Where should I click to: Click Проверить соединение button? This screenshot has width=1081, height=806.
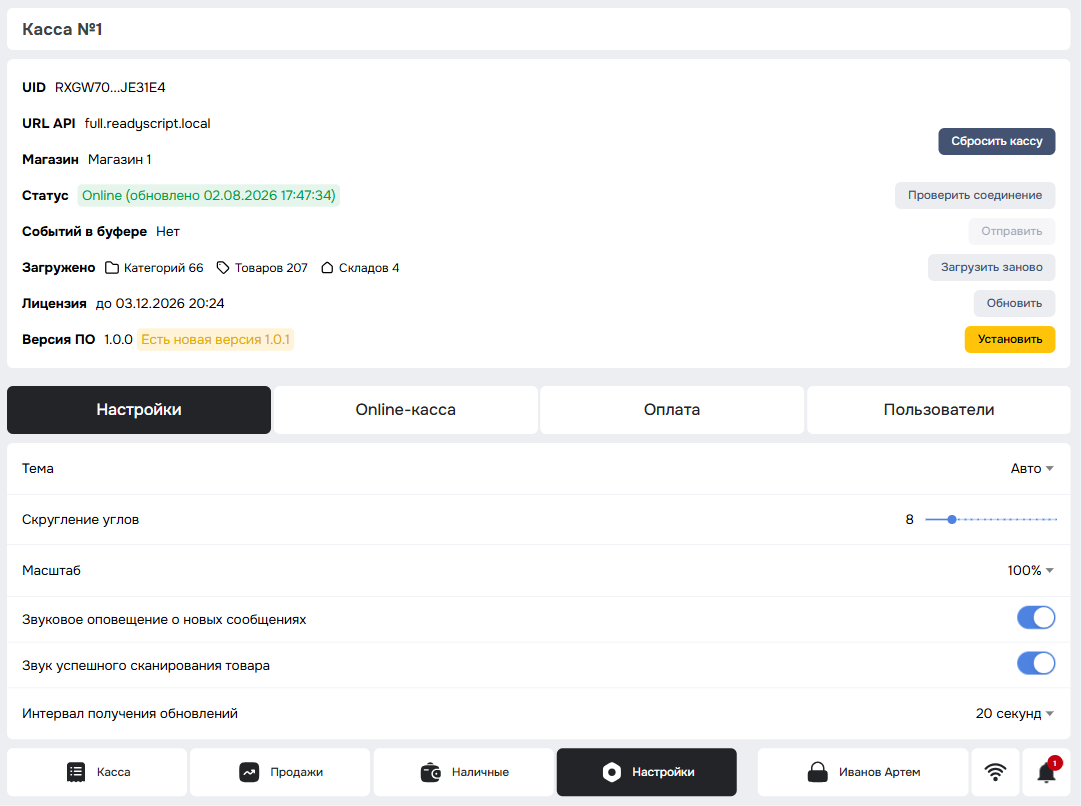tap(975, 195)
